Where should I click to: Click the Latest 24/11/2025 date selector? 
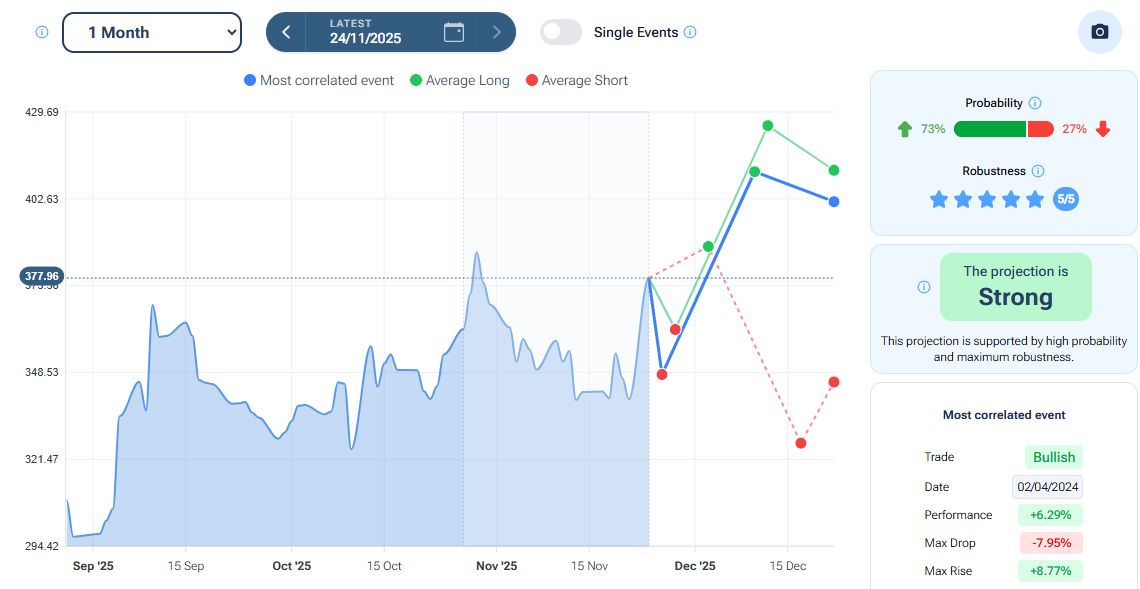point(365,32)
